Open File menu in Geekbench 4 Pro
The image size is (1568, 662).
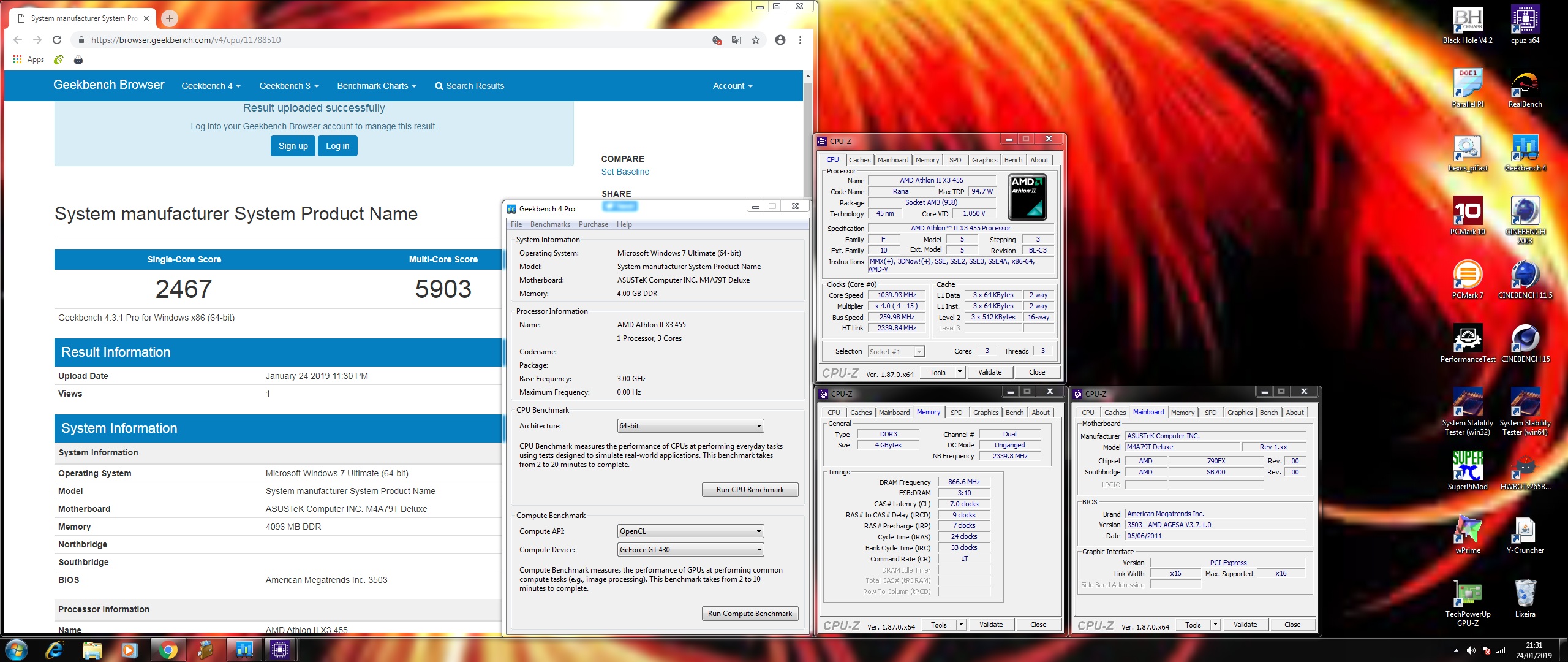pos(516,224)
